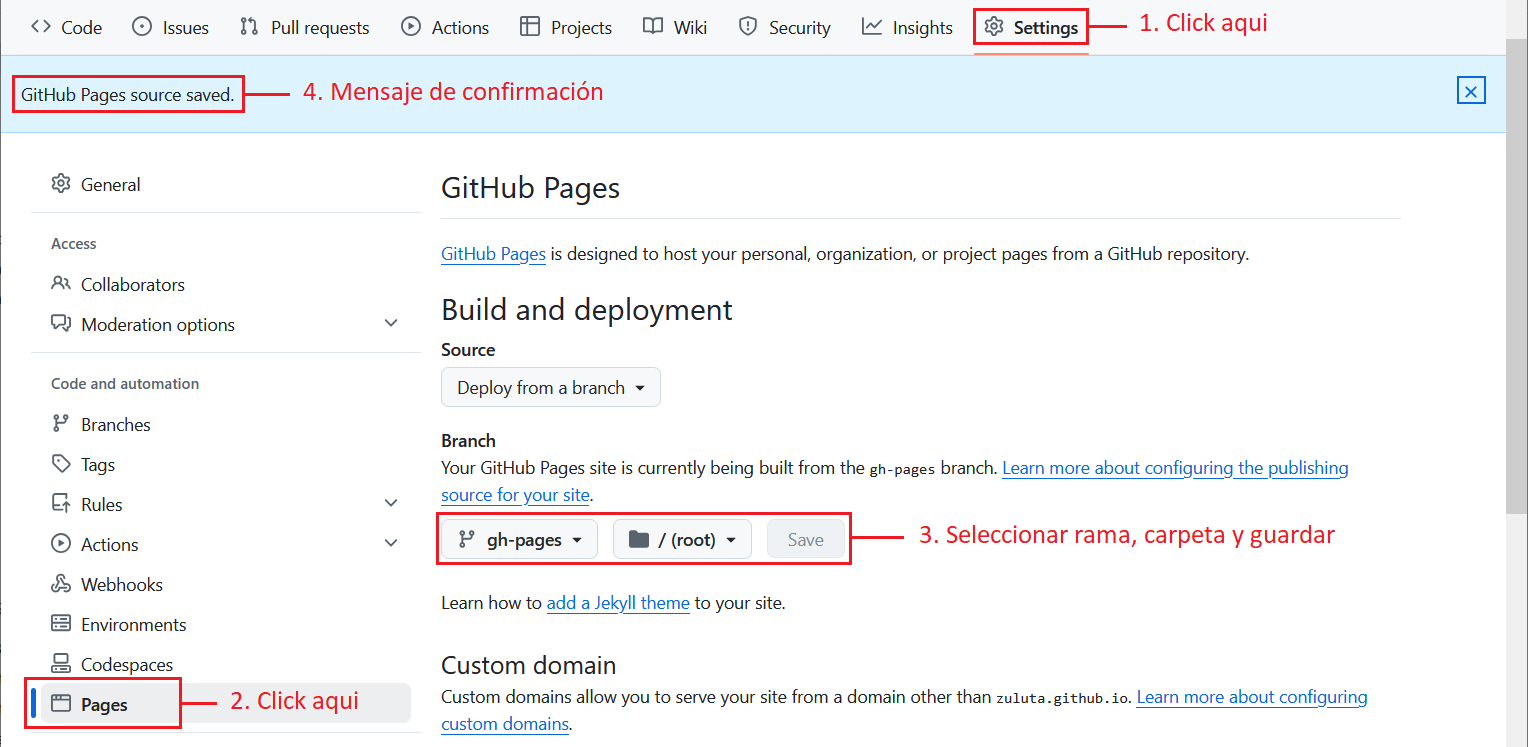
Task: Expand the Moderation options section
Action: [391, 324]
